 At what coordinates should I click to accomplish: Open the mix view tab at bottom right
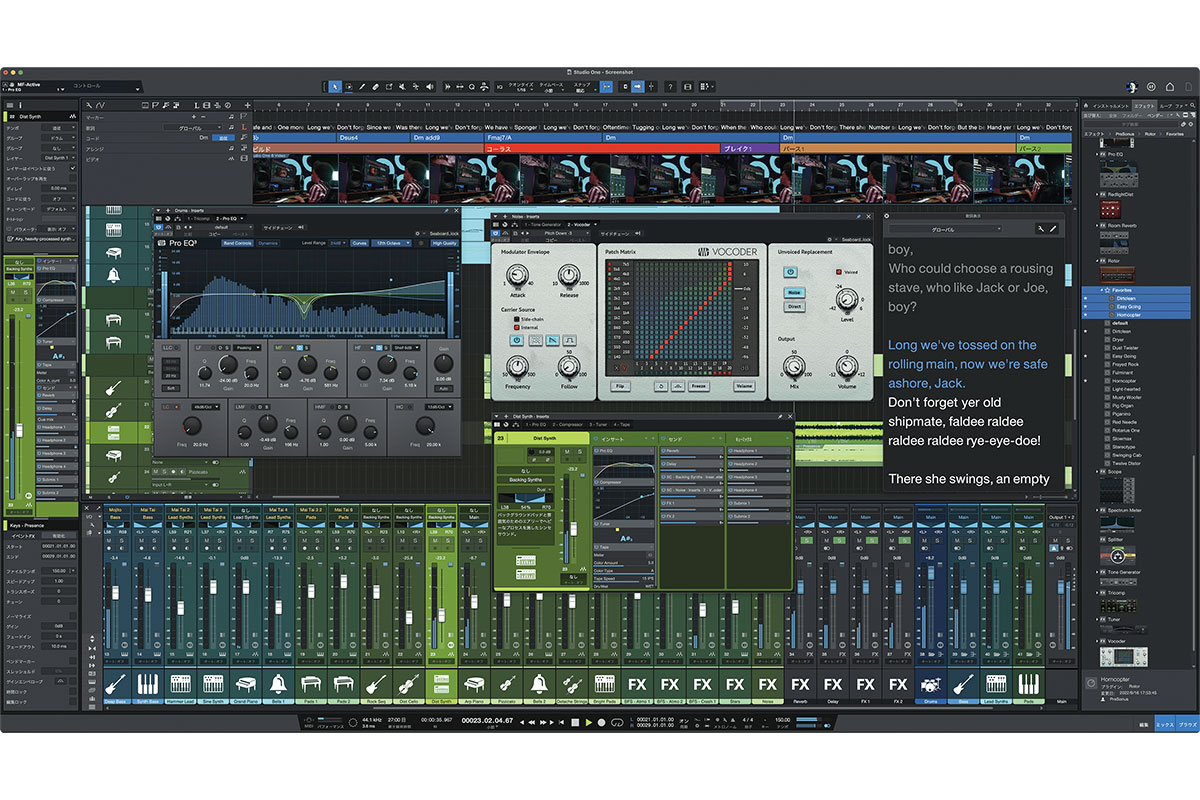coord(1165,722)
